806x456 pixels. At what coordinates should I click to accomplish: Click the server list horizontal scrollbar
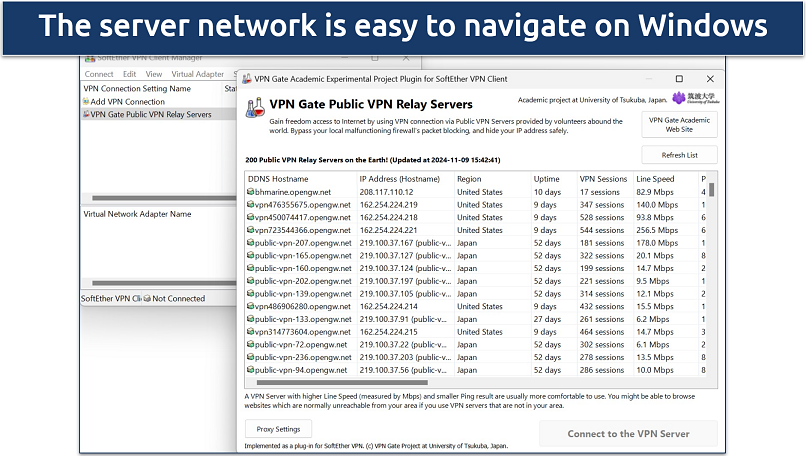(x=342, y=382)
